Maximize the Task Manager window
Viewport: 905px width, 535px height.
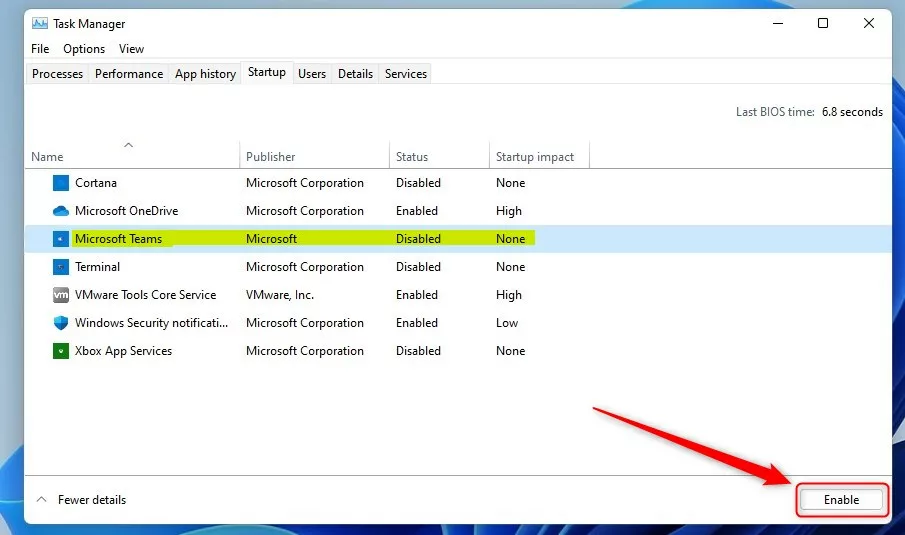click(823, 23)
